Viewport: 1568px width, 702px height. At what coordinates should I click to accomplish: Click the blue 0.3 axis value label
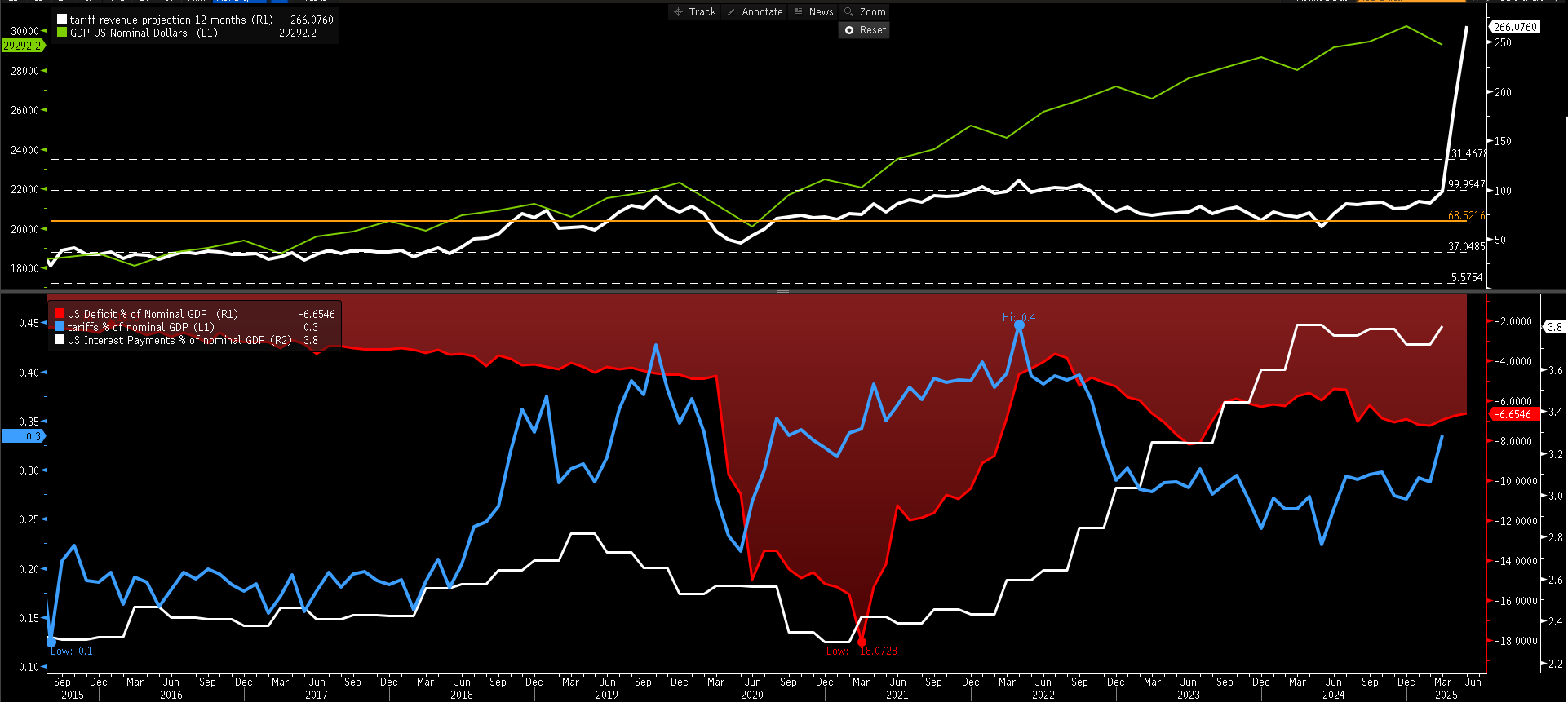tap(23, 436)
